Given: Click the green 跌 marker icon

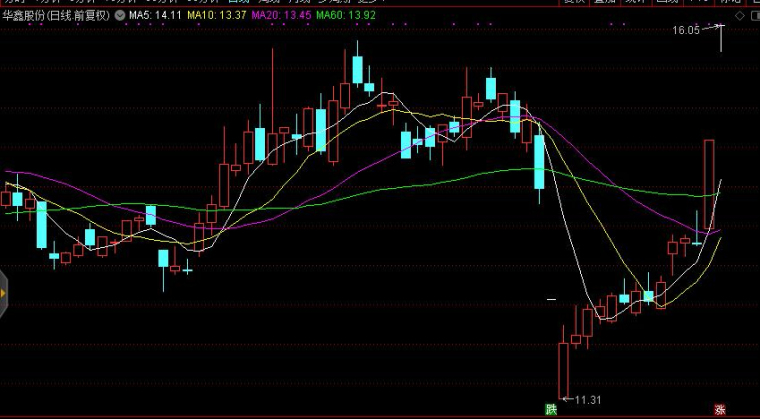Looking at the screenshot, I should point(550,408).
